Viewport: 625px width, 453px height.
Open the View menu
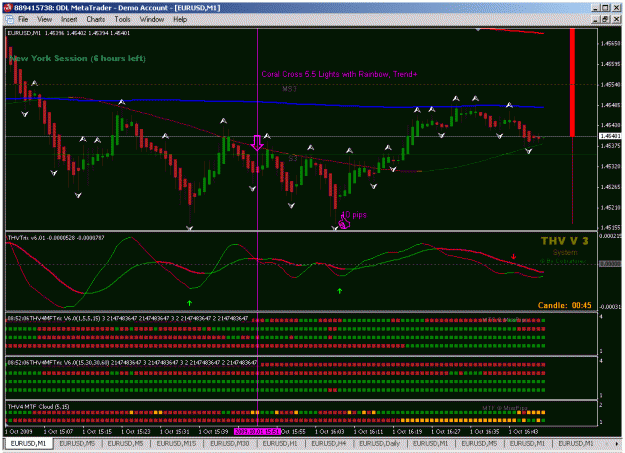45,19
